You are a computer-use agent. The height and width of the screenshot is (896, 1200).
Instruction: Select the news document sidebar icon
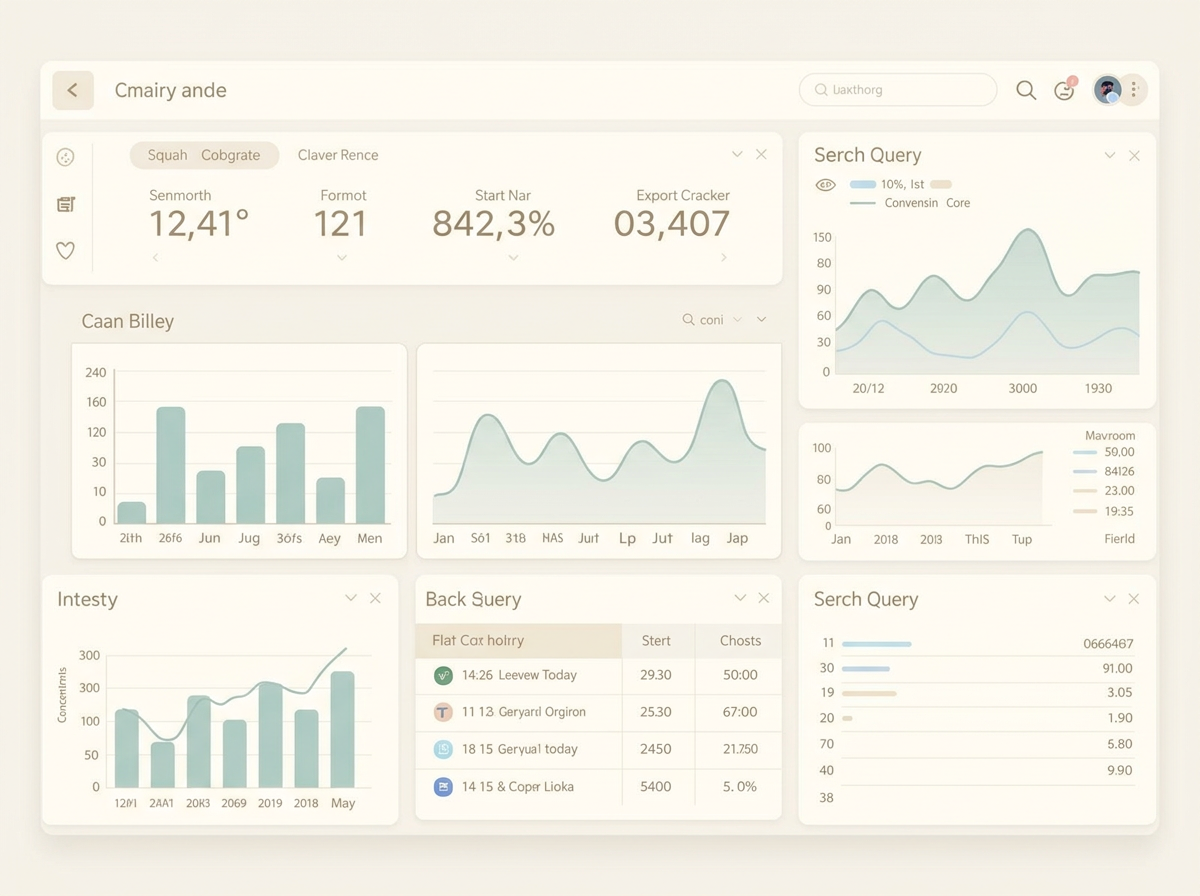[x=66, y=205]
